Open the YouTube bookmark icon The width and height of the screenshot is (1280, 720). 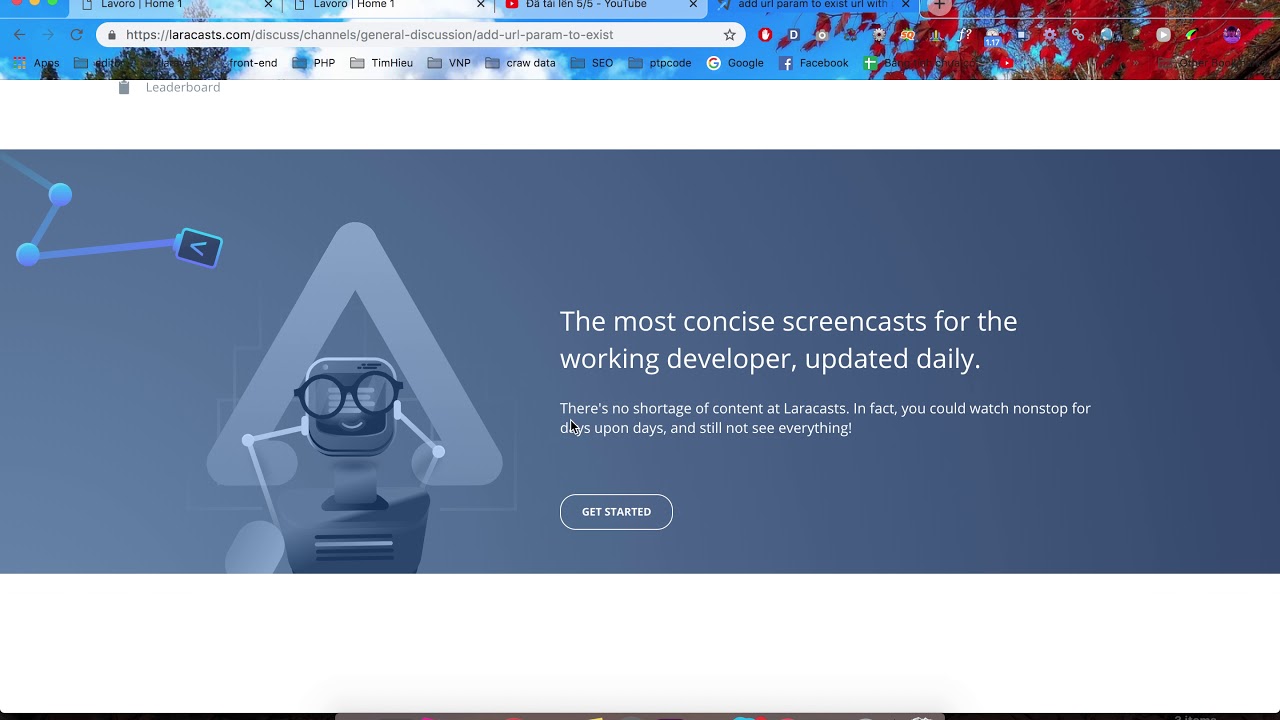pyautogui.click(x=1006, y=63)
